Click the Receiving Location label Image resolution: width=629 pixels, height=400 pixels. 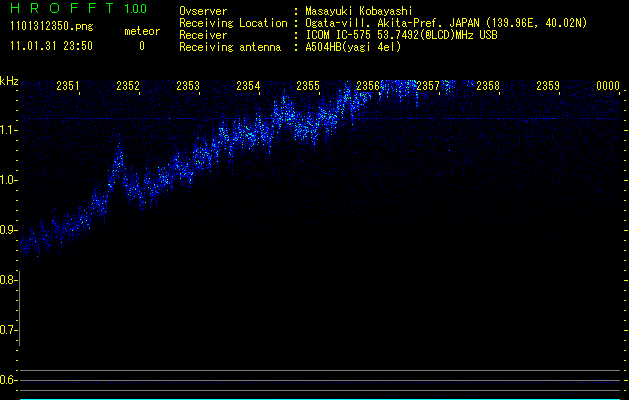233,23
